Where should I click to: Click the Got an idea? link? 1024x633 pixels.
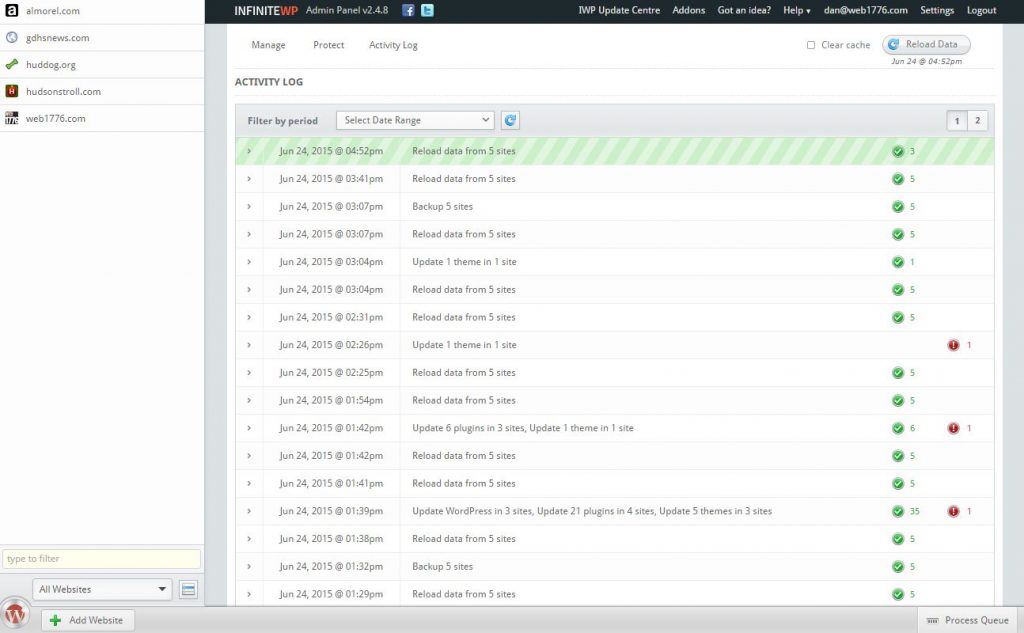pyautogui.click(x=744, y=10)
